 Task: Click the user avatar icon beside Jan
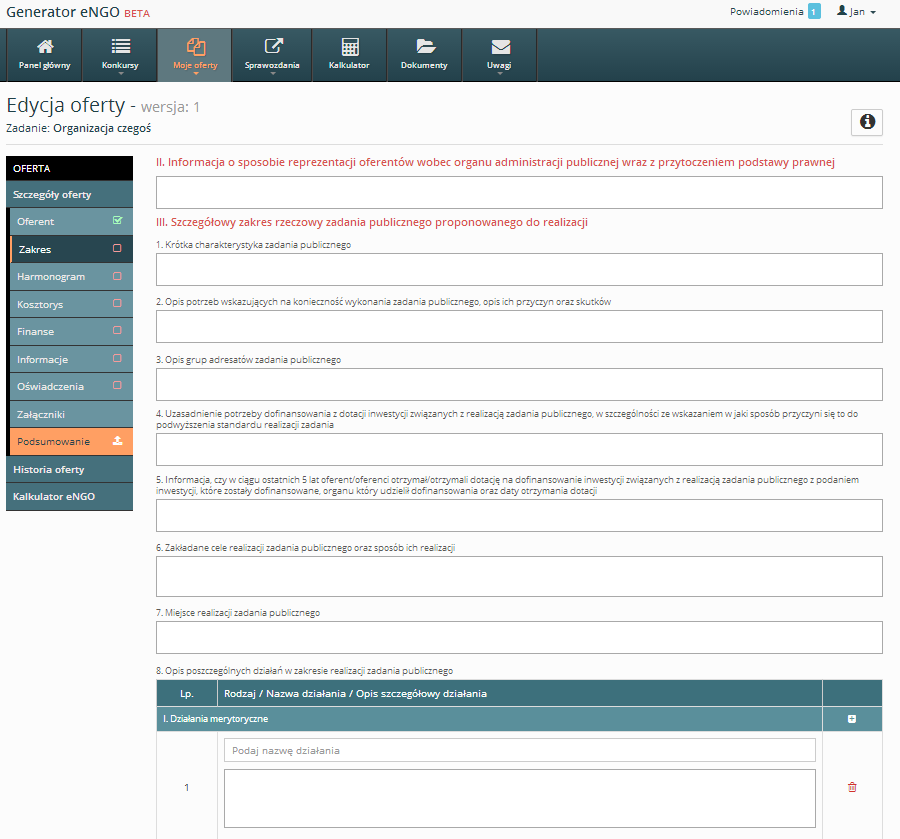click(x=841, y=10)
